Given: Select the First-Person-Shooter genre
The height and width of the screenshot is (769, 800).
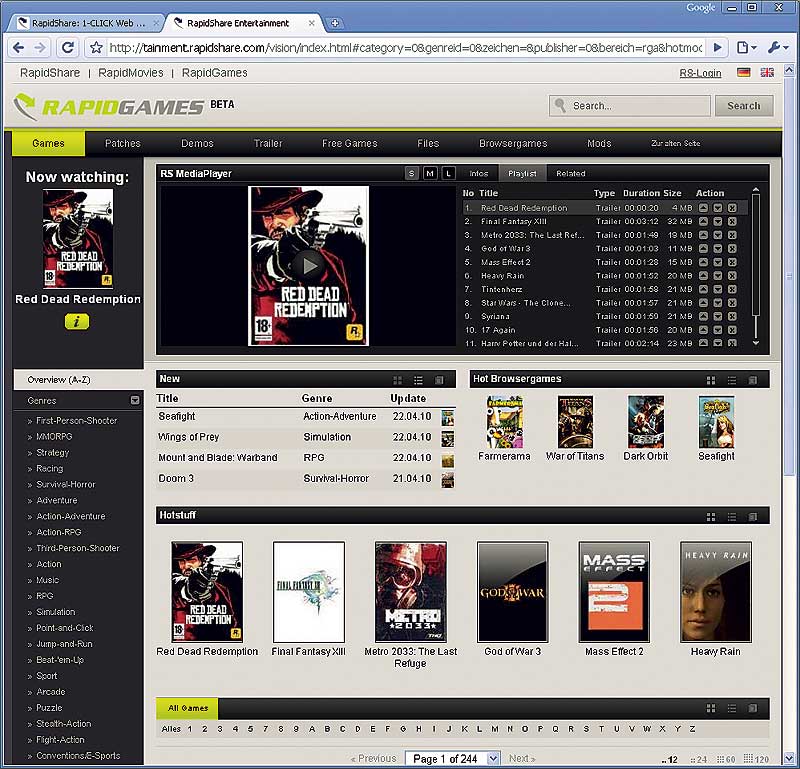Looking at the screenshot, I should click(x=77, y=420).
